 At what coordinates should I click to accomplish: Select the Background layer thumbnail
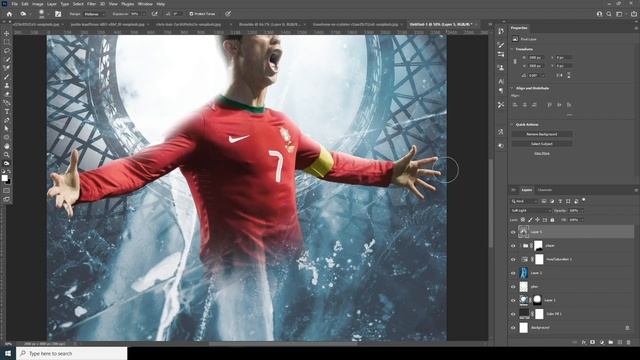524,327
